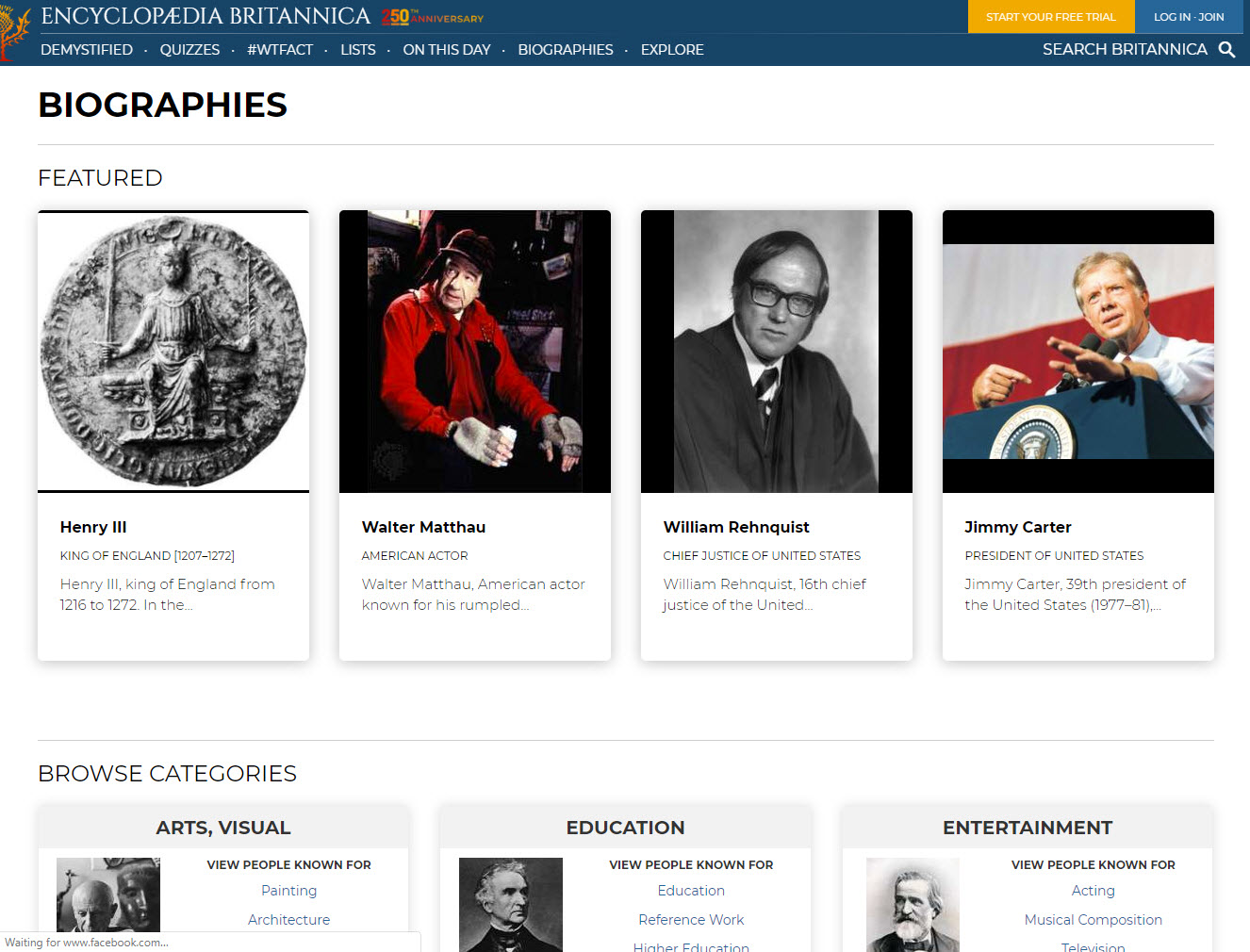The image size is (1250, 952).
Task: Open Explore in the top navigation
Action: [672, 50]
